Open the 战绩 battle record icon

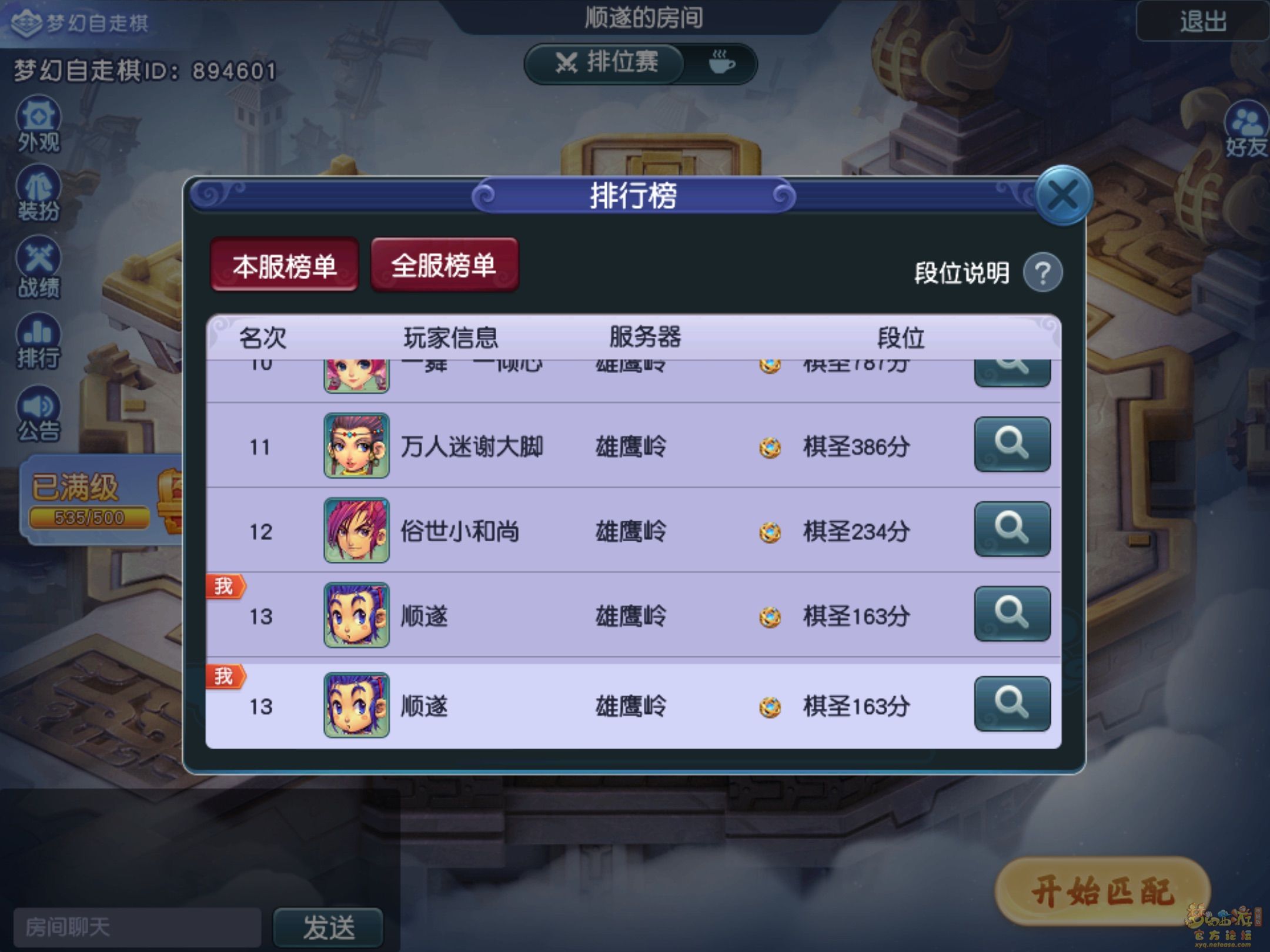pyautogui.click(x=39, y=267)
